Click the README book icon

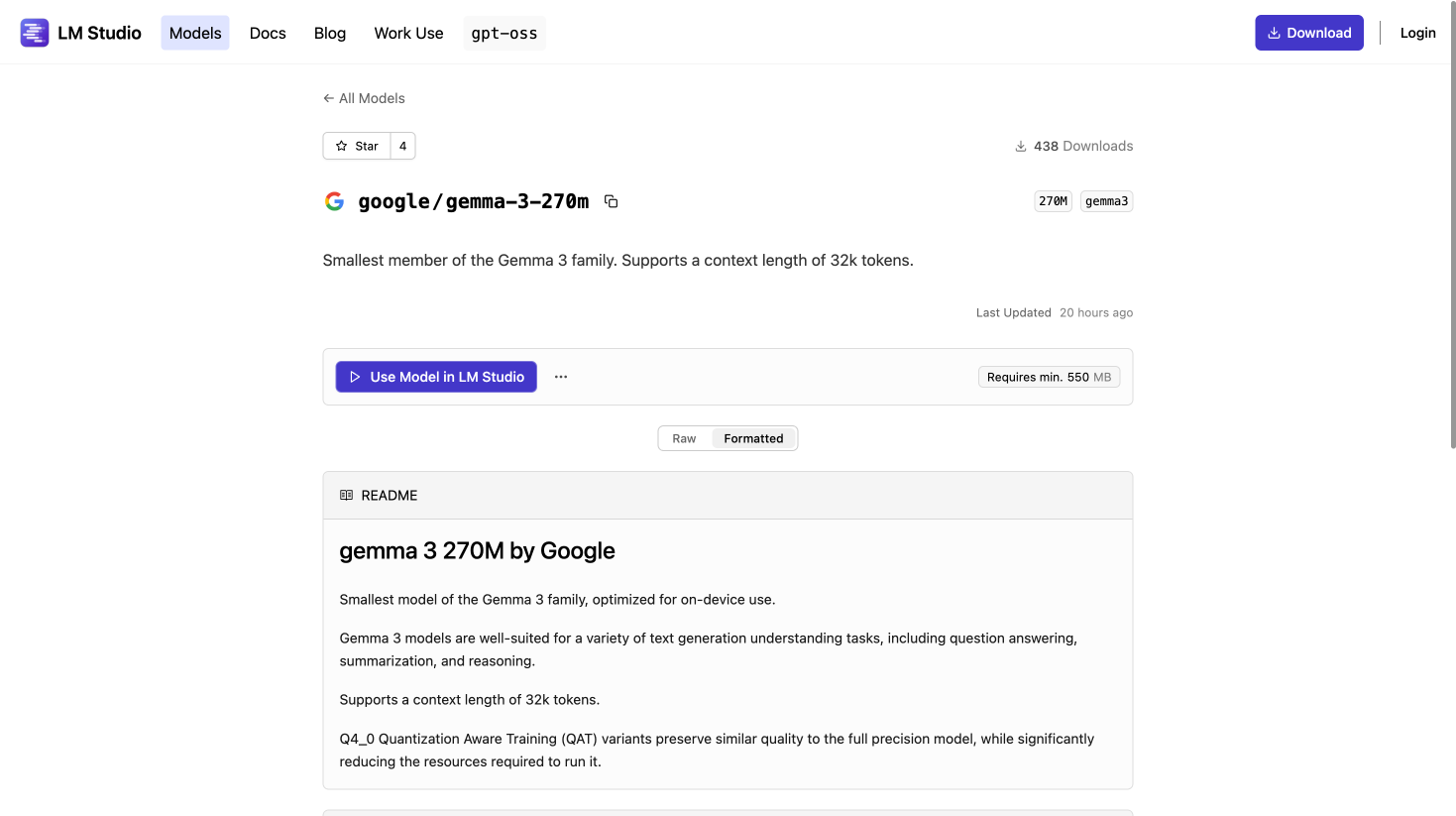pyautogui.click(x=347, y=495)
